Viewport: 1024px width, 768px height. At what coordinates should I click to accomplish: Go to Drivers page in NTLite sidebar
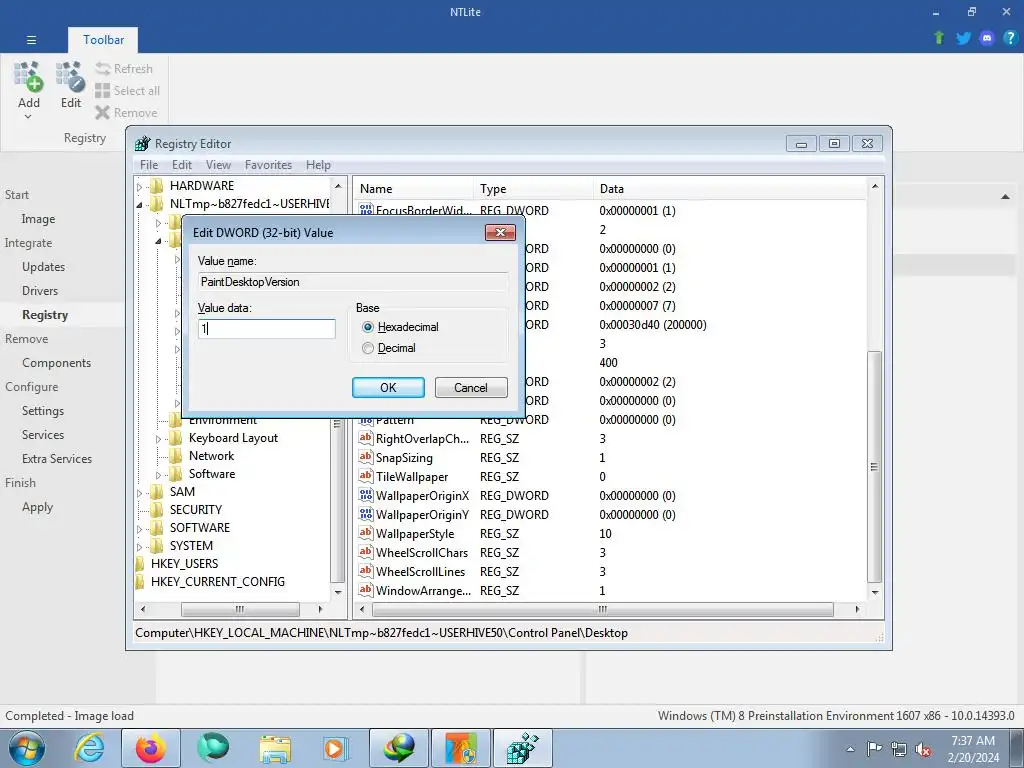pos(40,291)
